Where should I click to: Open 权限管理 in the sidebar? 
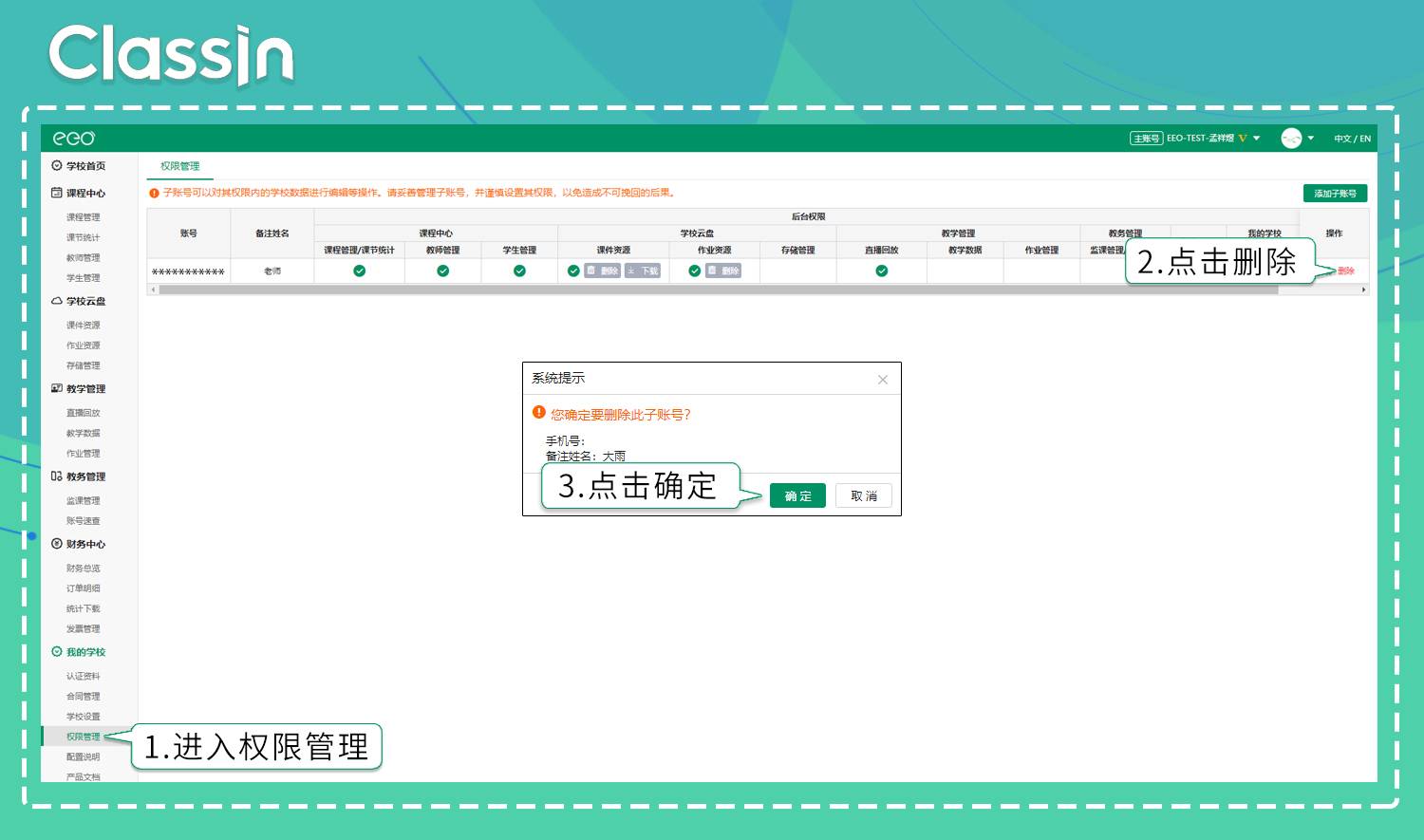coord(84,737)
